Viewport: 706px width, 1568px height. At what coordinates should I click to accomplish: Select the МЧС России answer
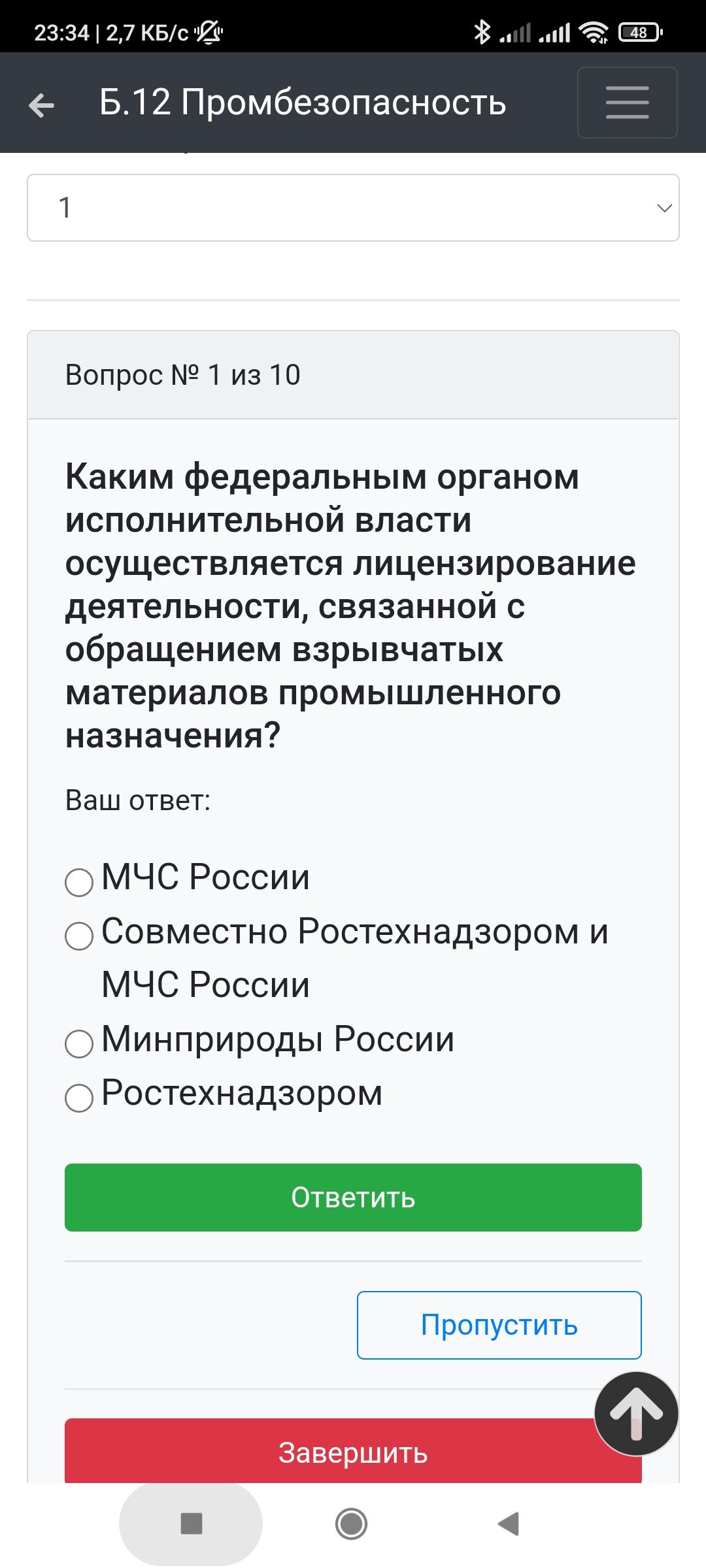(79, 882)
